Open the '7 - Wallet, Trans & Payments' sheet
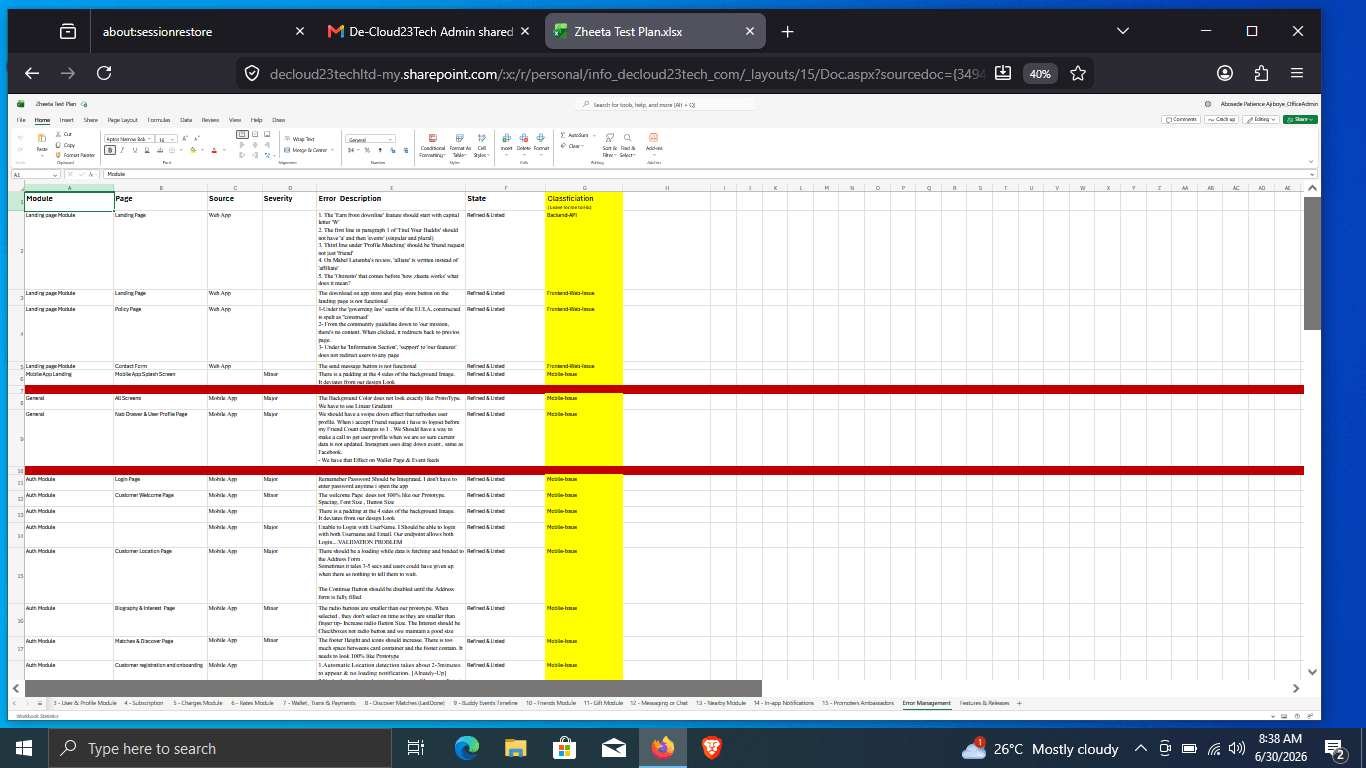This screenshot has width=1366, height=768. coord(318,703)
